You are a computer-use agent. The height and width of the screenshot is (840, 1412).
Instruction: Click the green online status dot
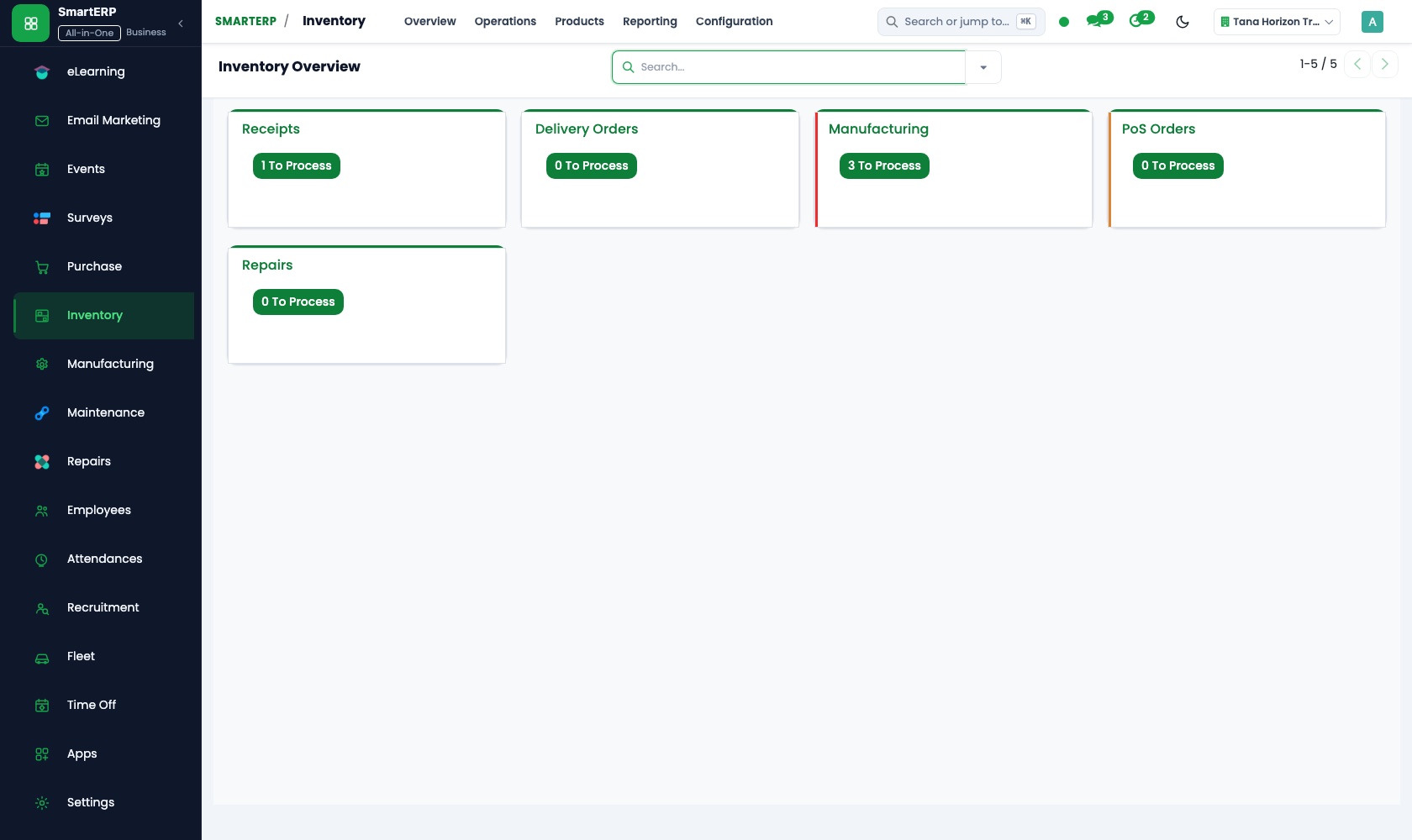[x=1064, y=22]
